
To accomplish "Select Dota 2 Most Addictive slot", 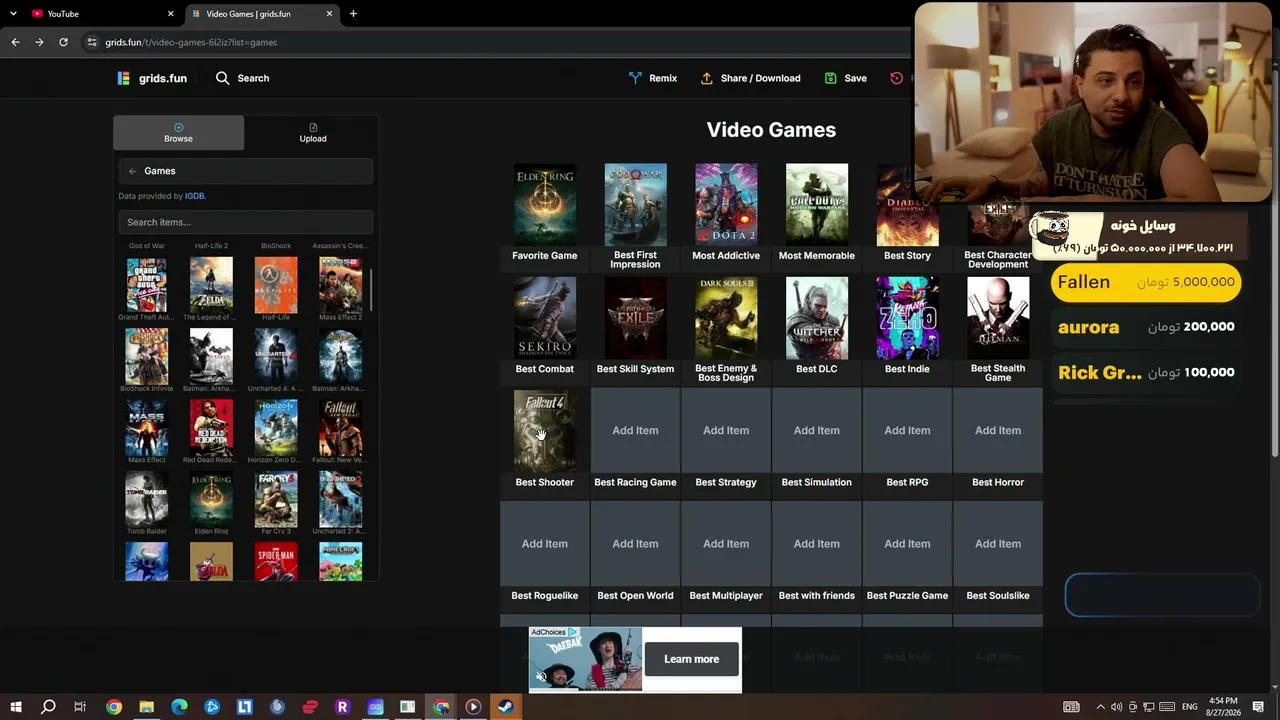I will (726, 205).
